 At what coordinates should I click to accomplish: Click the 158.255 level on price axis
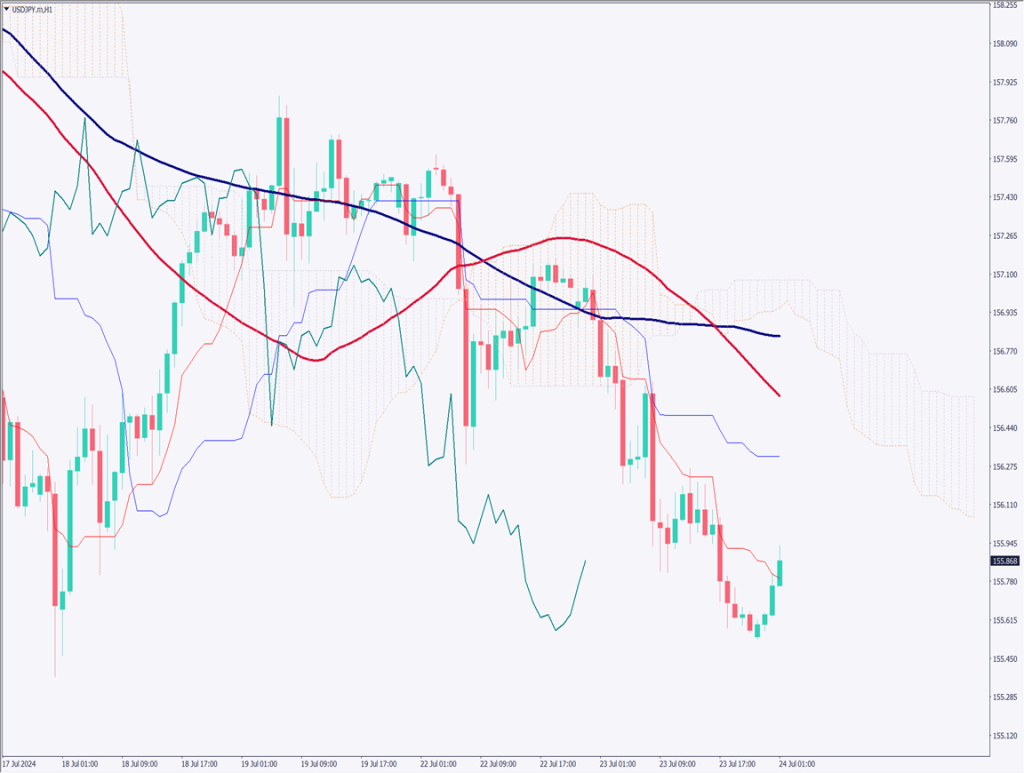coord(1005,5)
